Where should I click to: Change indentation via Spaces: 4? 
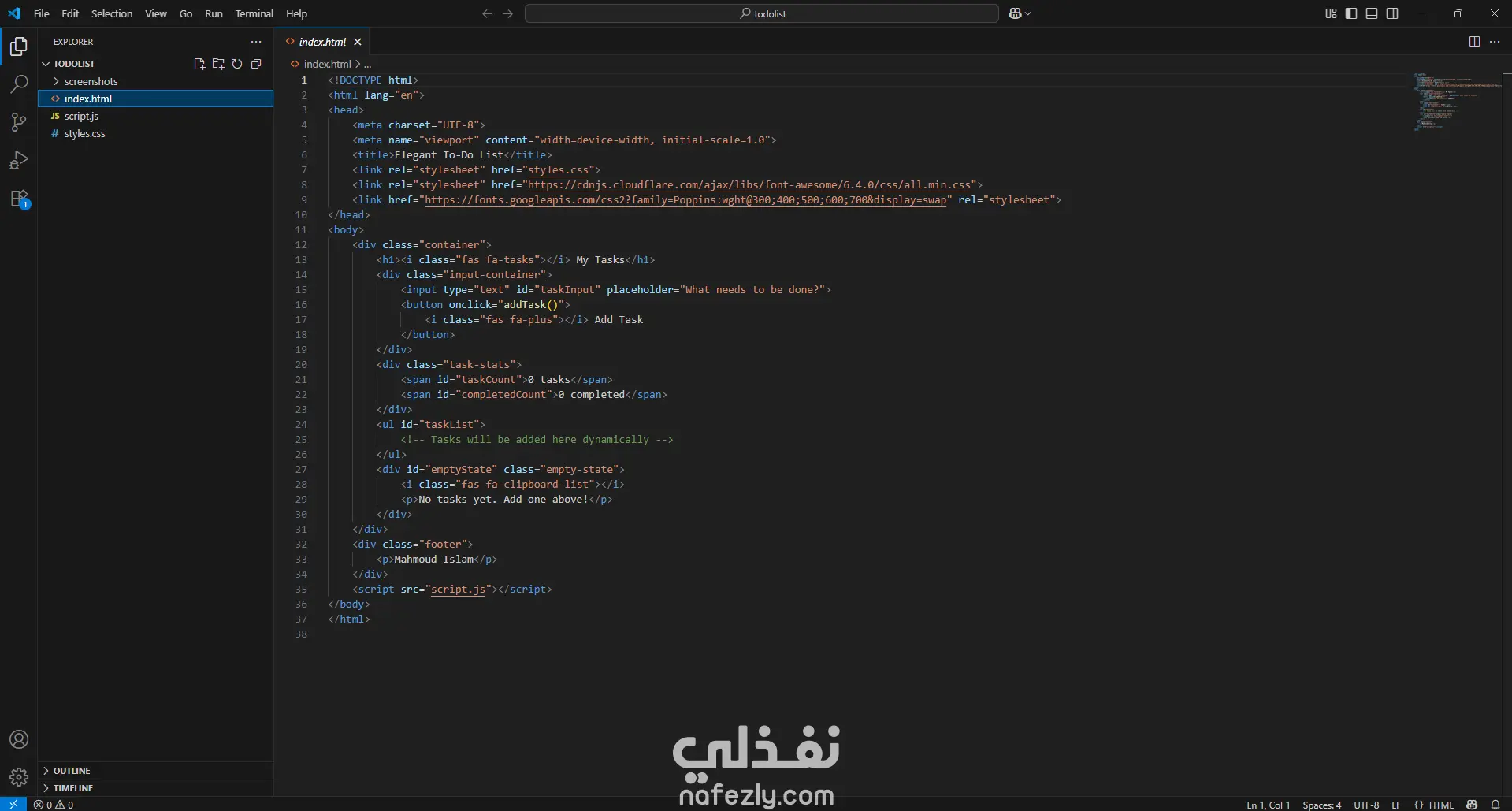[x=1322, y=805]
